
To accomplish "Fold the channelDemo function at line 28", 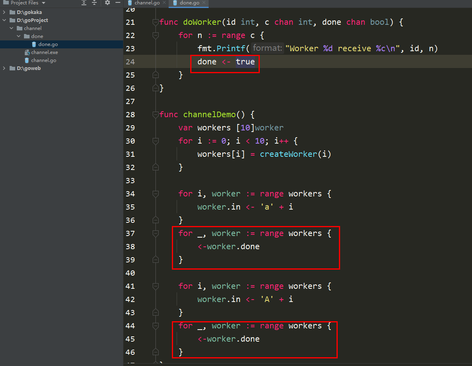I will [x=155, y=115].
